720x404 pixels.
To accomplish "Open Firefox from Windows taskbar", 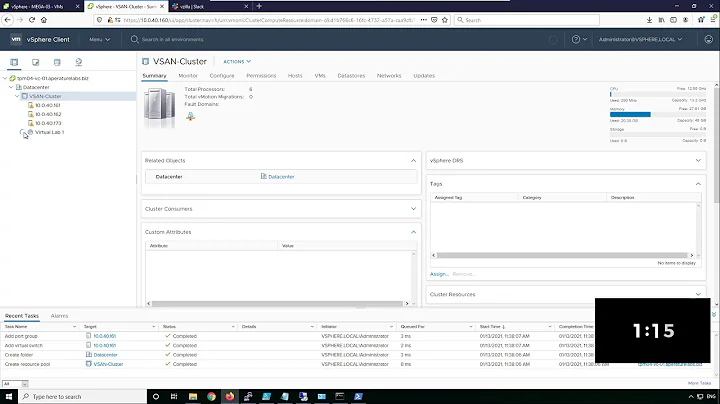I will [229, 396].
